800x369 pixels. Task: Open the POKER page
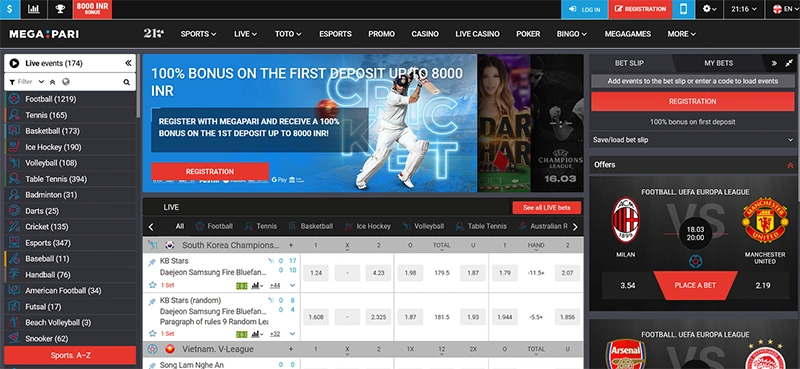point(528,34)
